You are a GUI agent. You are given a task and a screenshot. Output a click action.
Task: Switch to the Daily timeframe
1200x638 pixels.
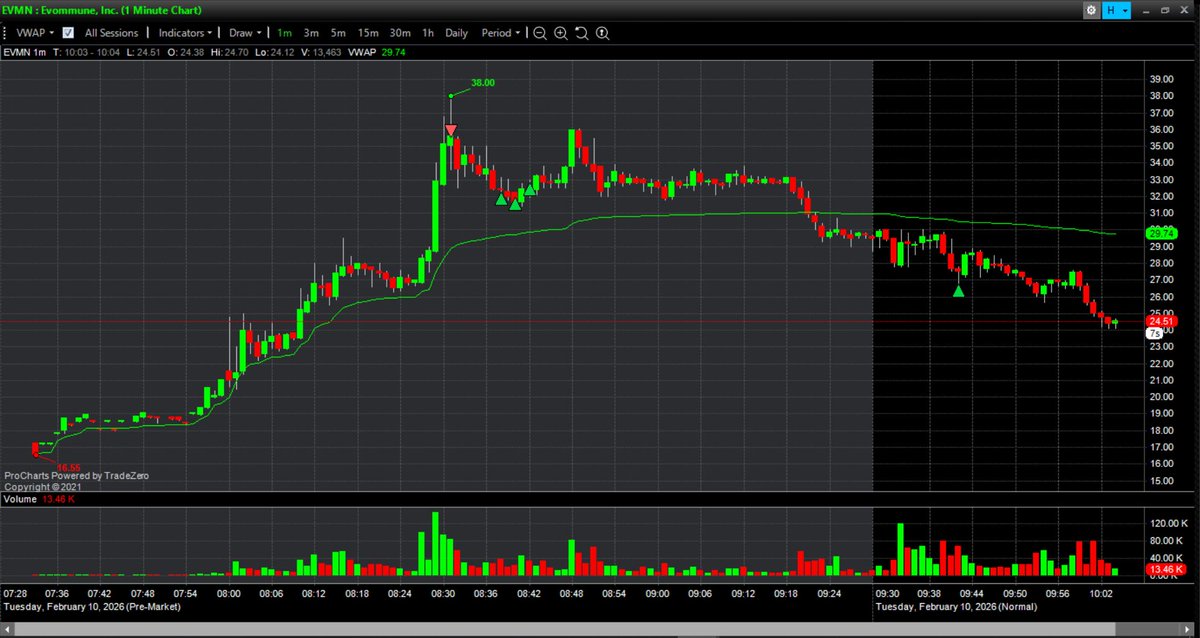[x=456, y=33]
